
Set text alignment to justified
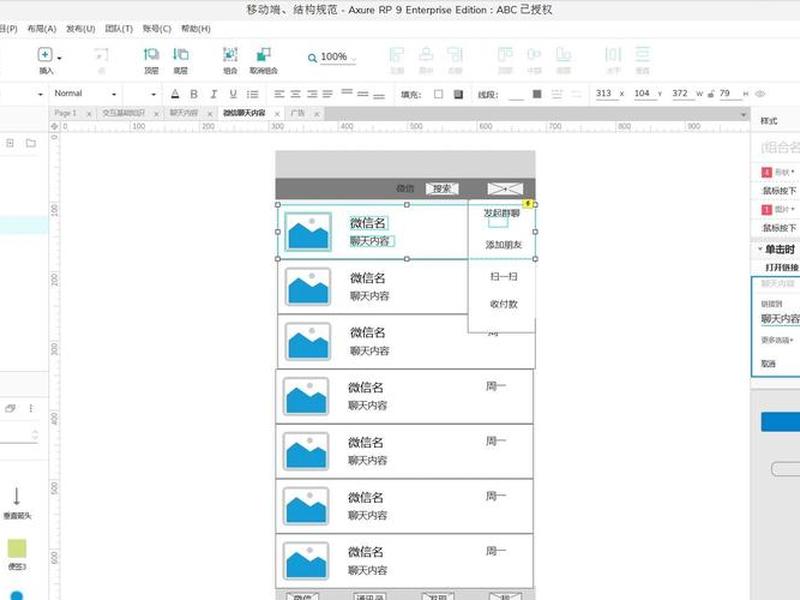tap(328, 94)
